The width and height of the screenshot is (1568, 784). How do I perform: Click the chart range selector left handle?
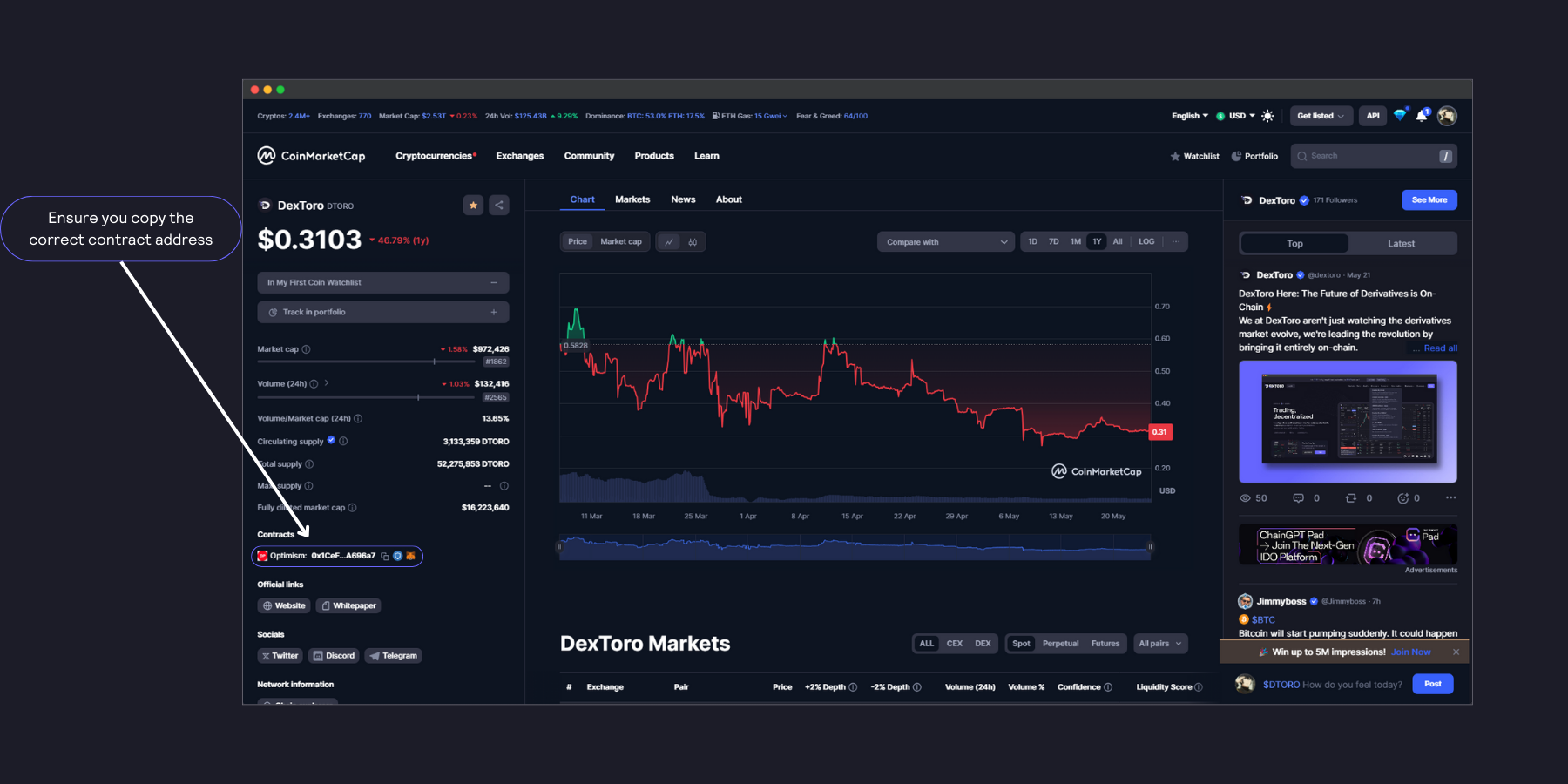pos(559,547)
